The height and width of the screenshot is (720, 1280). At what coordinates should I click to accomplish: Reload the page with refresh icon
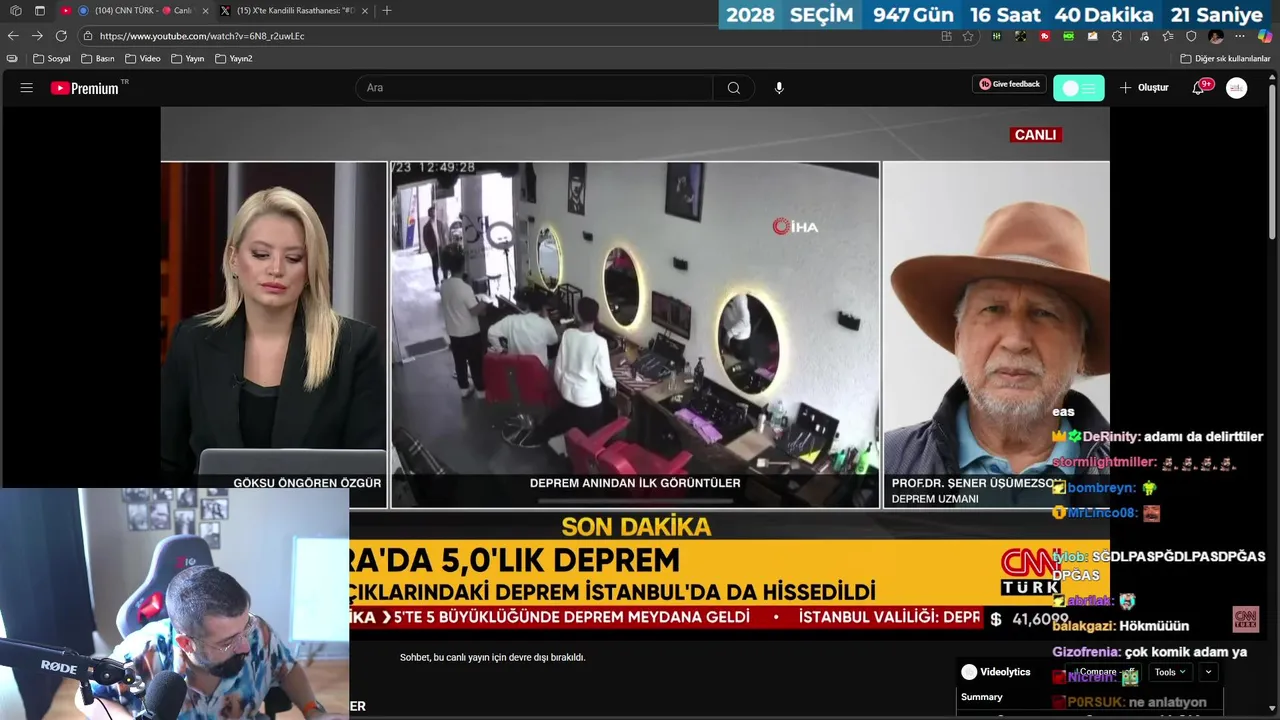(x=61, y=36)
